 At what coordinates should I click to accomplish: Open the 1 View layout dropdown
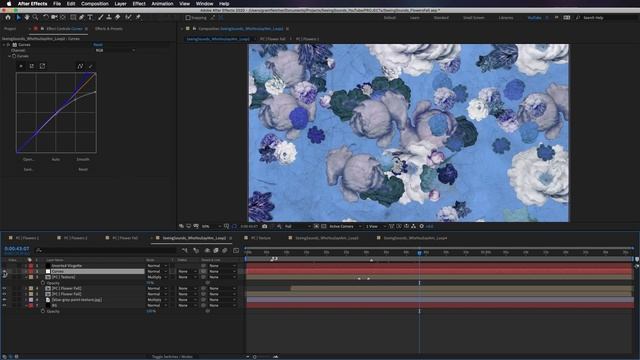(x=376, y=226)
